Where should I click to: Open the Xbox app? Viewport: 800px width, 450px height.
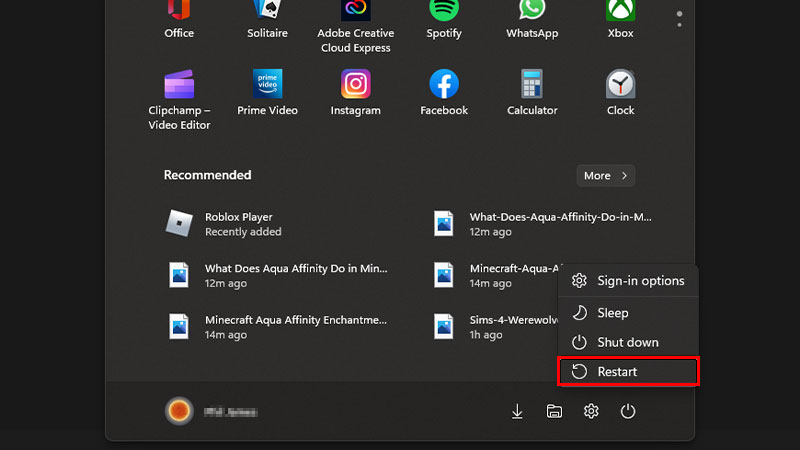(x=620, y=19)
